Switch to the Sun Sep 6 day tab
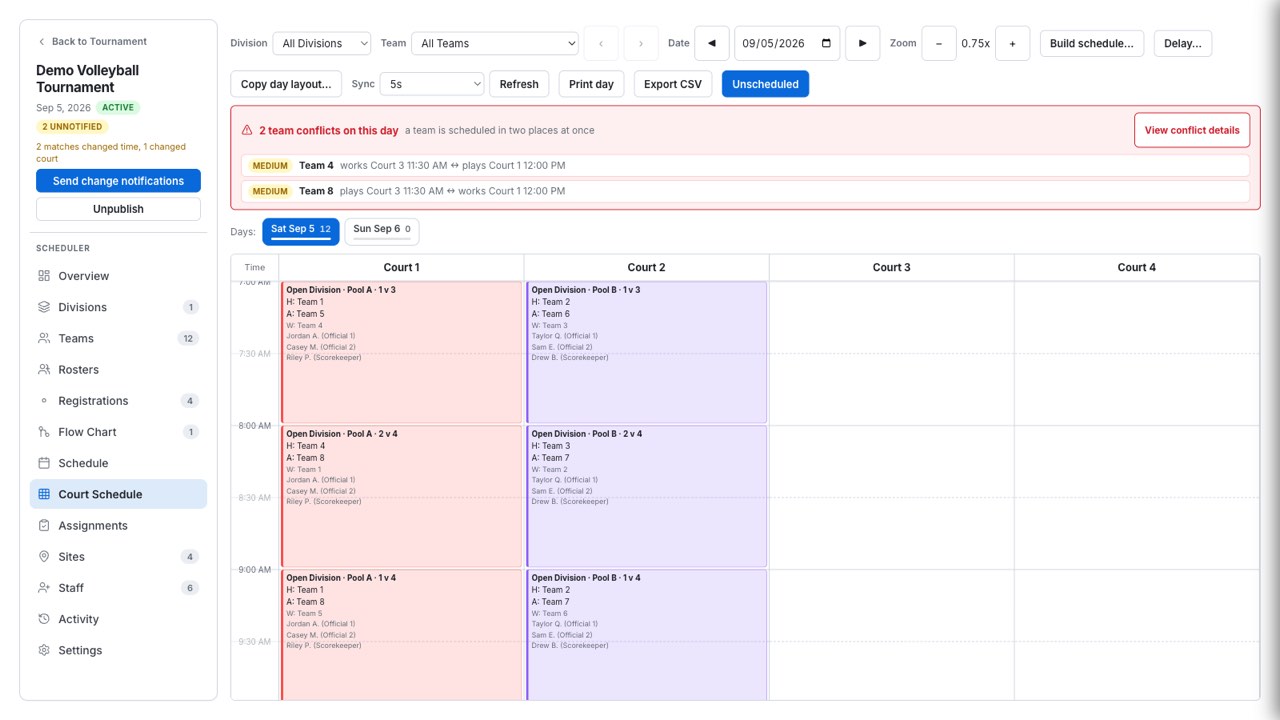This screenshot has width=1280, height=720. tap(382, 231)
